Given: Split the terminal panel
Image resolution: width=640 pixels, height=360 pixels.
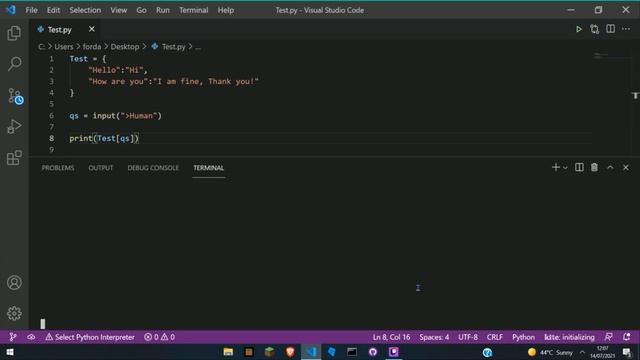Looking at the screenshot, I should 579,167.
